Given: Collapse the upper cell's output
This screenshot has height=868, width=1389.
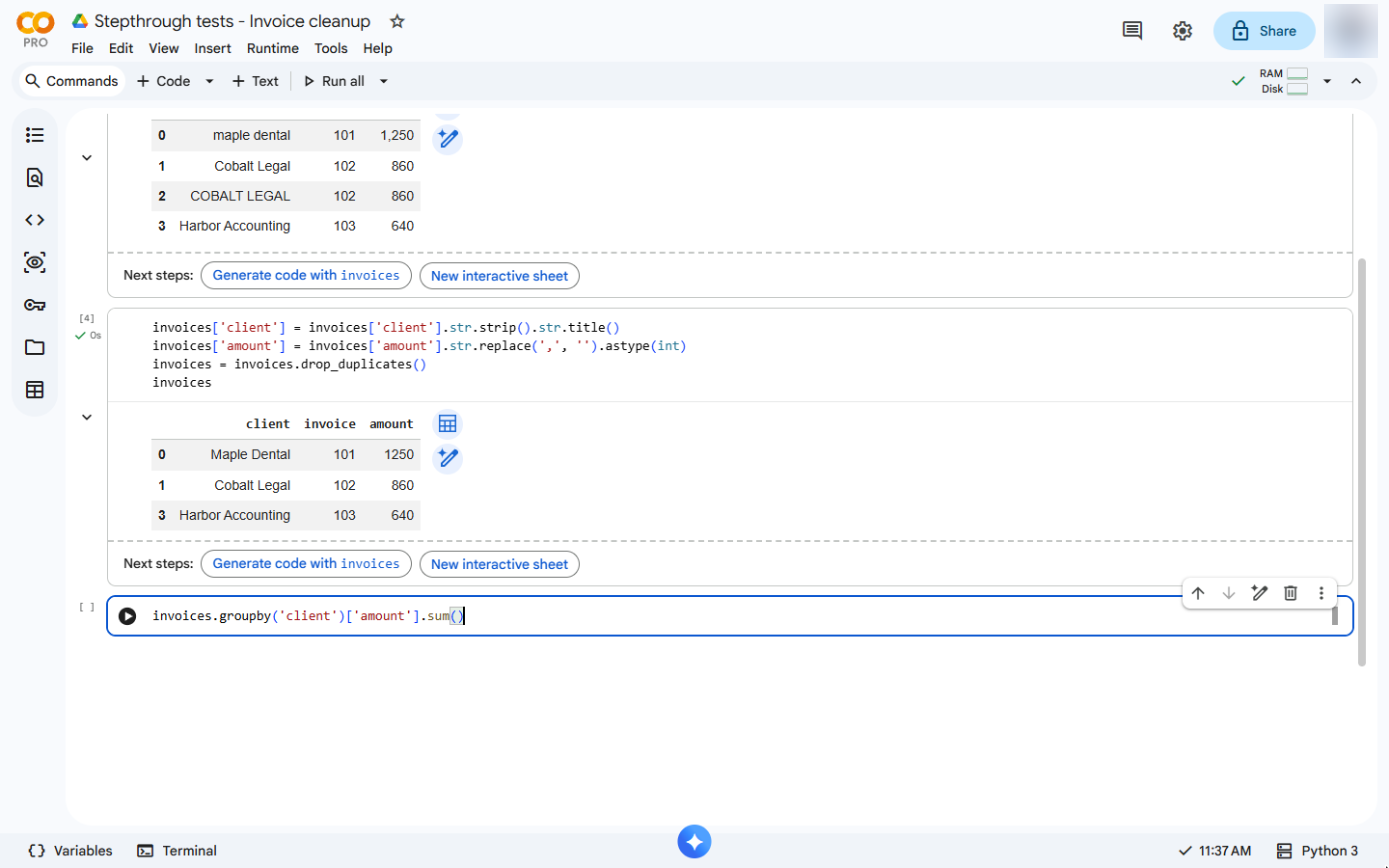Looking at the screenshot, I should pyautogui.click(x=87, y=157).
